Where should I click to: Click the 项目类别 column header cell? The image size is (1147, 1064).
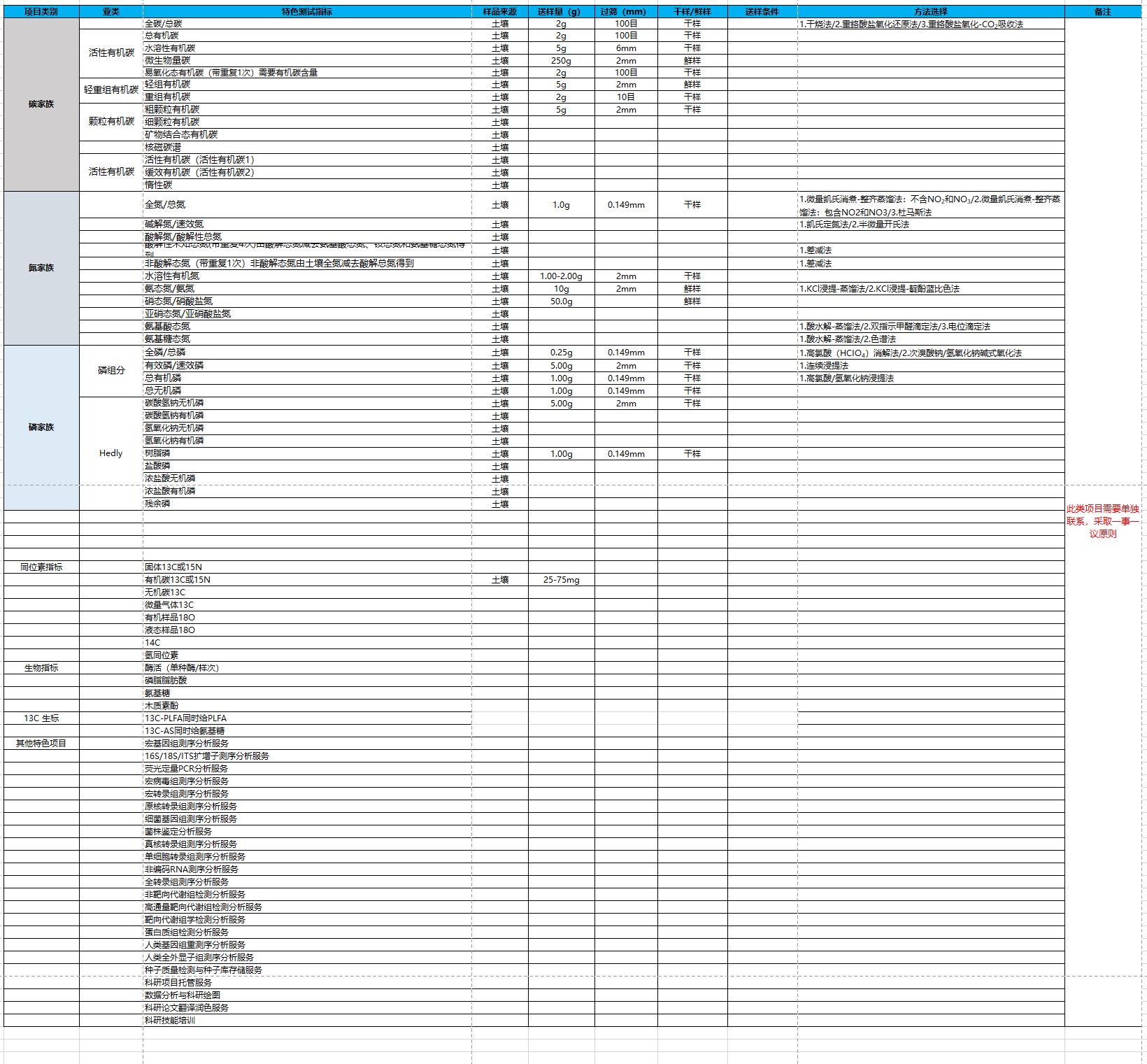coord(41,12)
